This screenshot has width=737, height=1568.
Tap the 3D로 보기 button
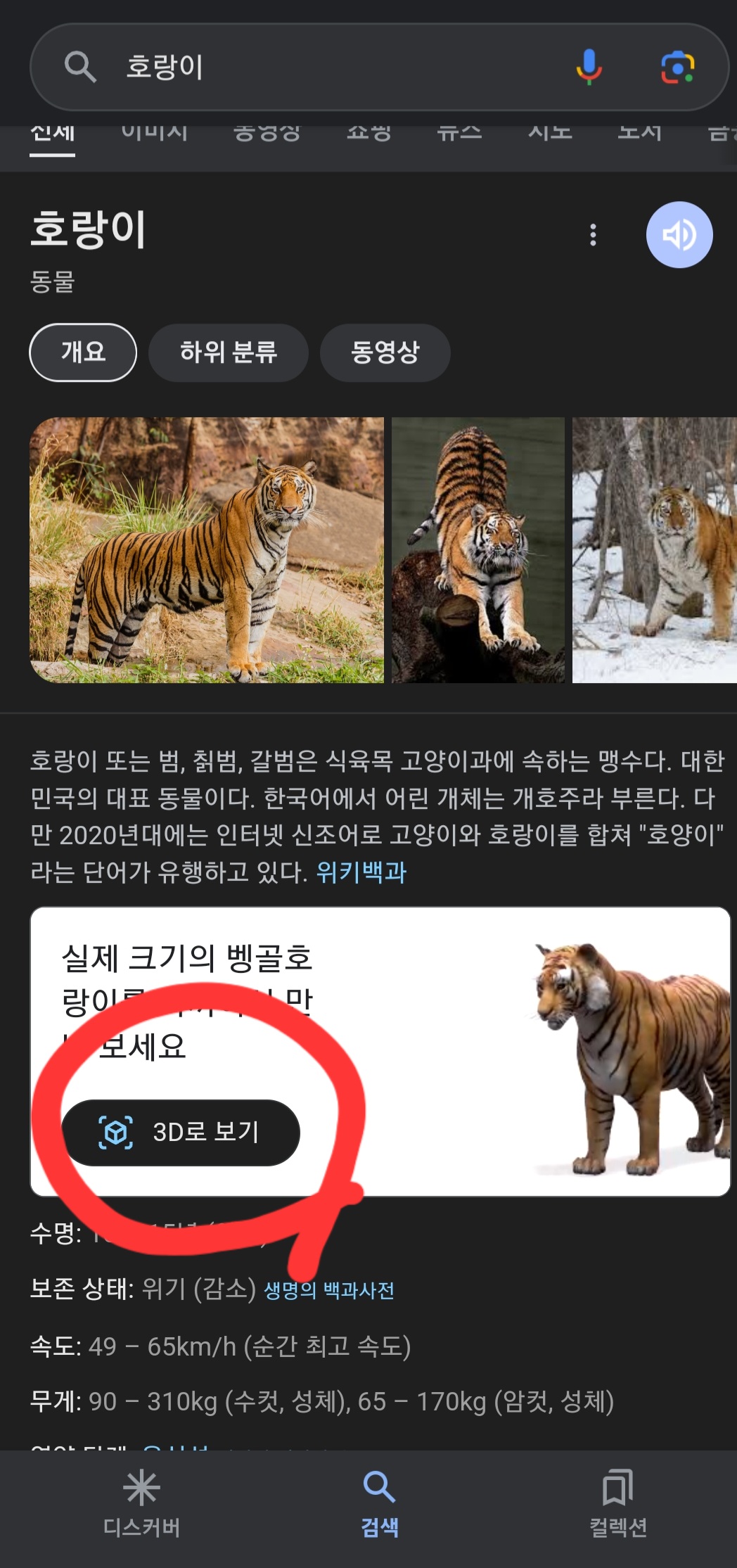coord(181,1133)
